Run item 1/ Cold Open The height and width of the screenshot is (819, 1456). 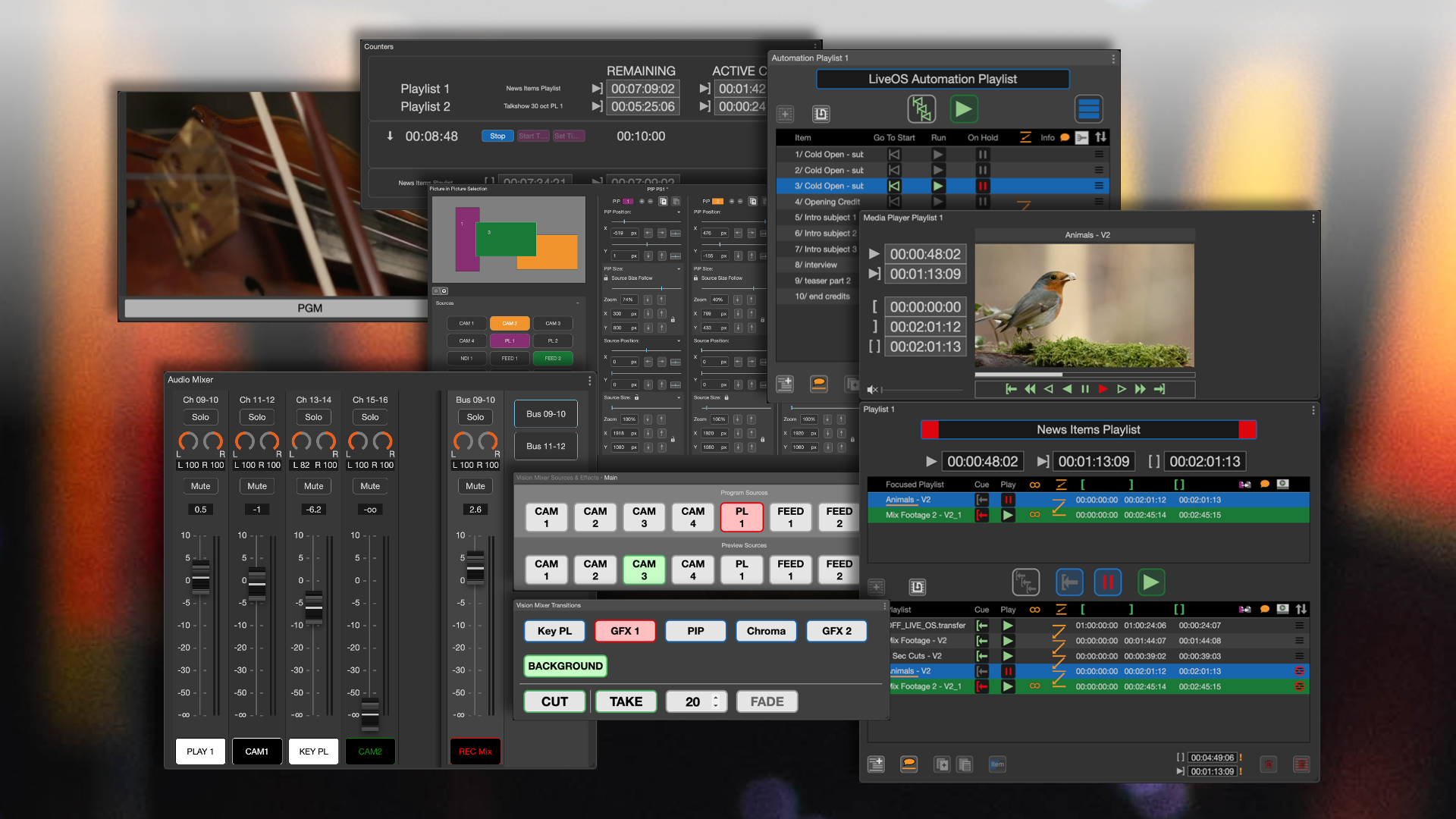click(938, 155)
